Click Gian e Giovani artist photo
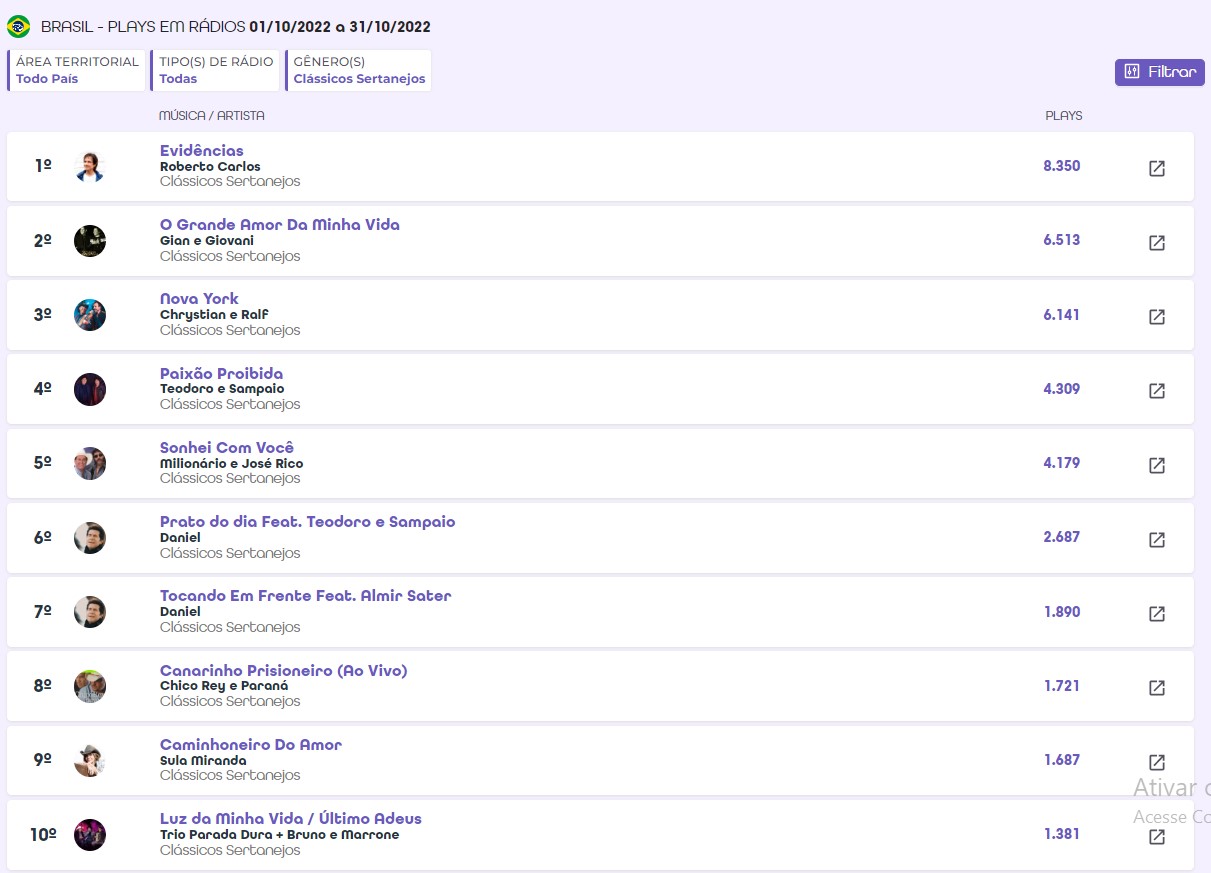 point(90,241)
